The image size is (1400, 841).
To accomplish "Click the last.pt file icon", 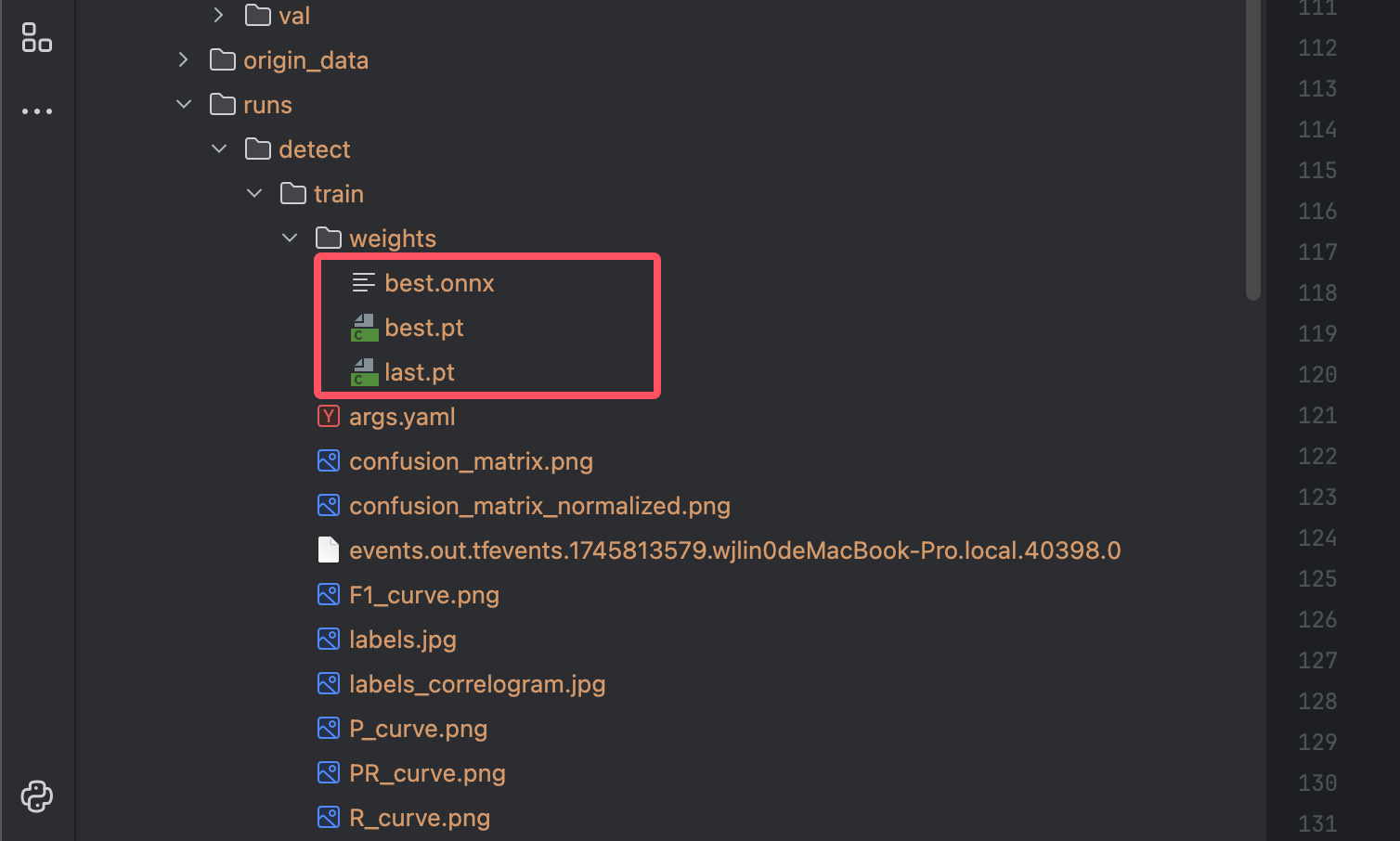I will [364, 372].
